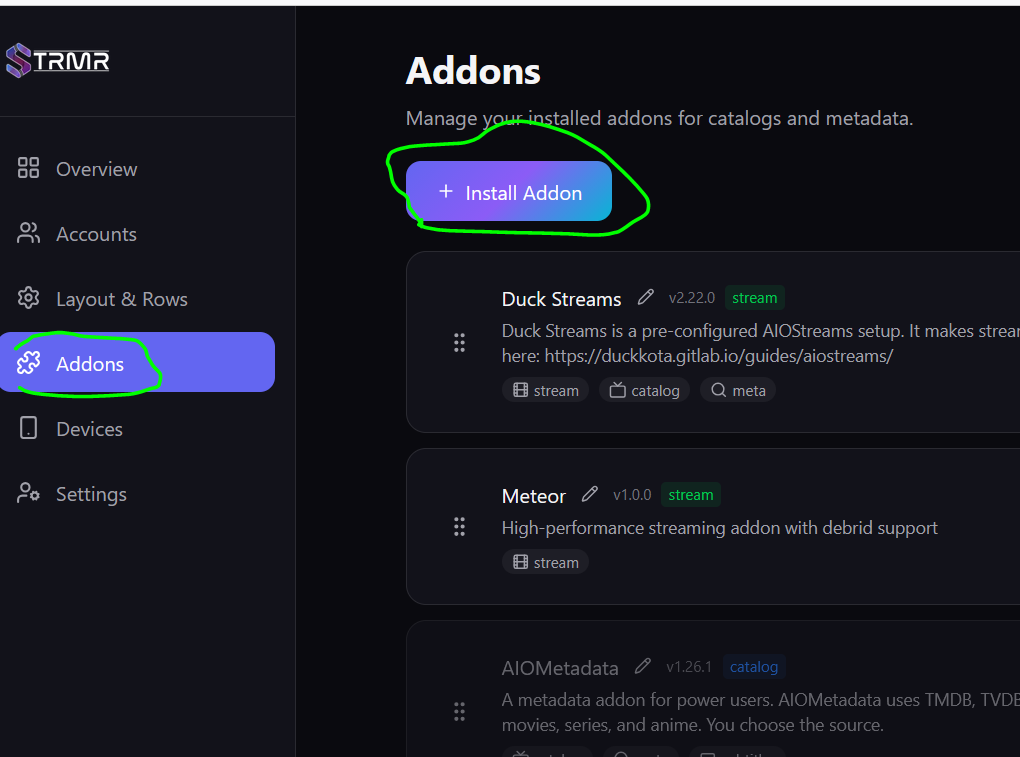Edit the Duck Streams addon name

tap(646, 297)
